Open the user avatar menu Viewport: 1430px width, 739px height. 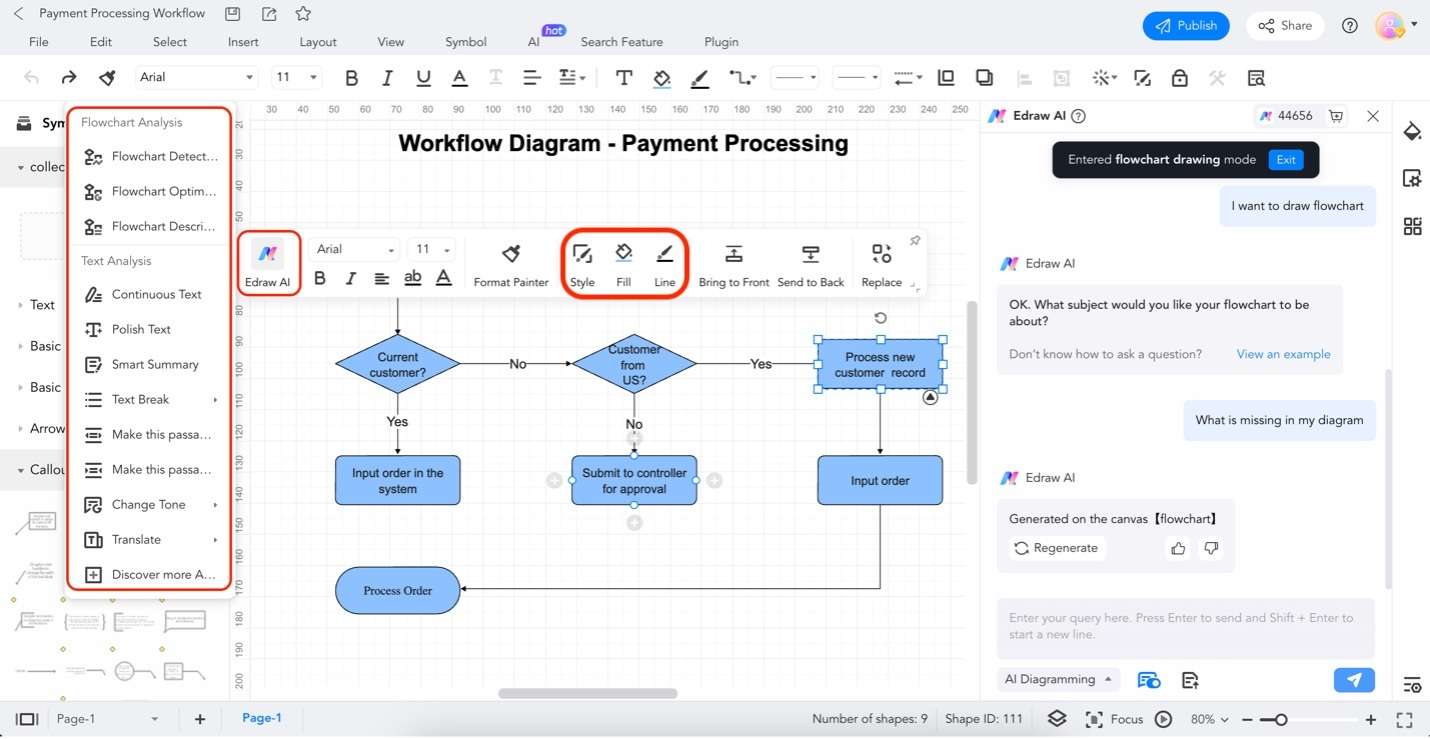pyautogui.click(x=1396, y=25)
